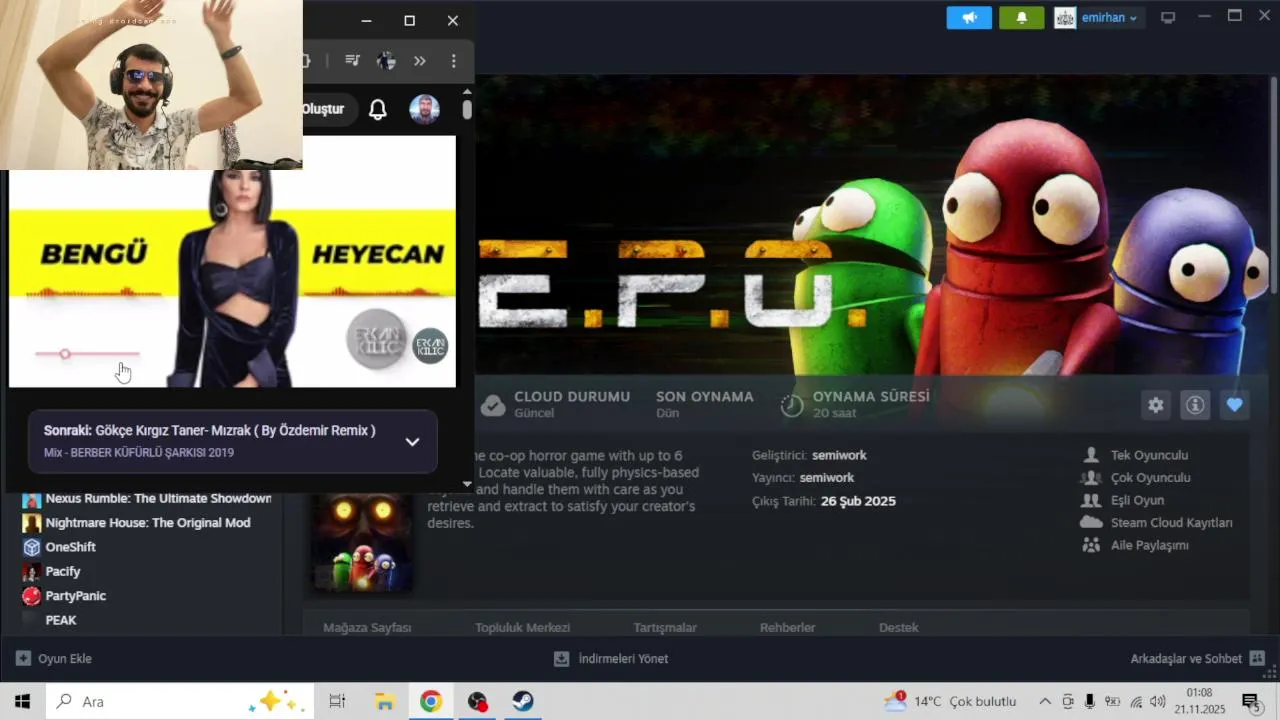Open Windows Task View icon
This screenshot has height=720, width=1280.
click(x=337, y=701)
